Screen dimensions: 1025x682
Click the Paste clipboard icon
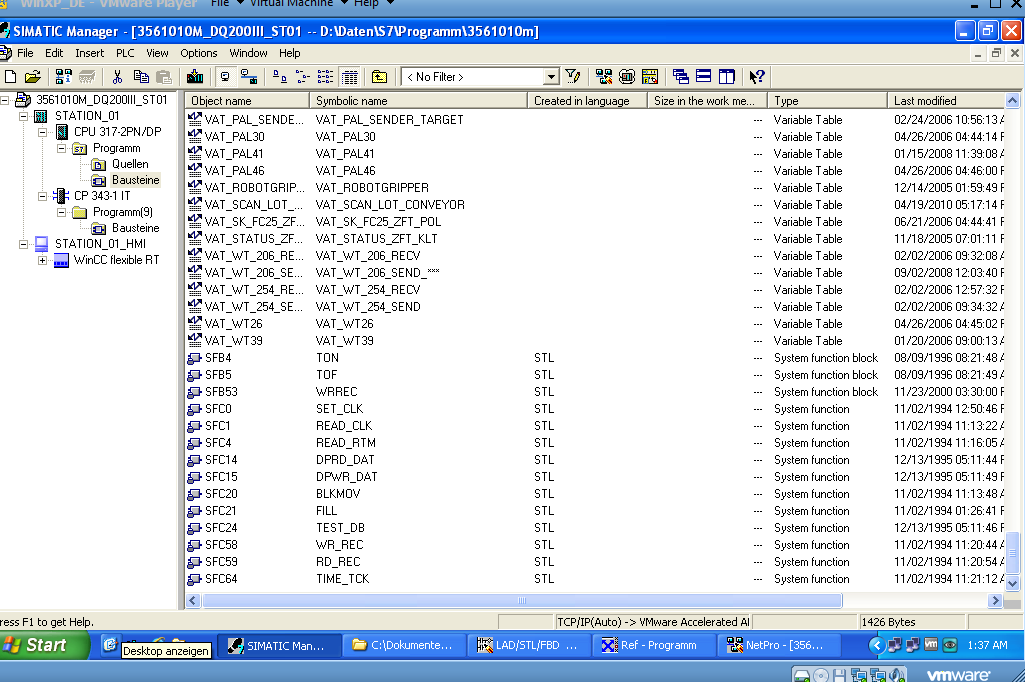coord(163,77)
